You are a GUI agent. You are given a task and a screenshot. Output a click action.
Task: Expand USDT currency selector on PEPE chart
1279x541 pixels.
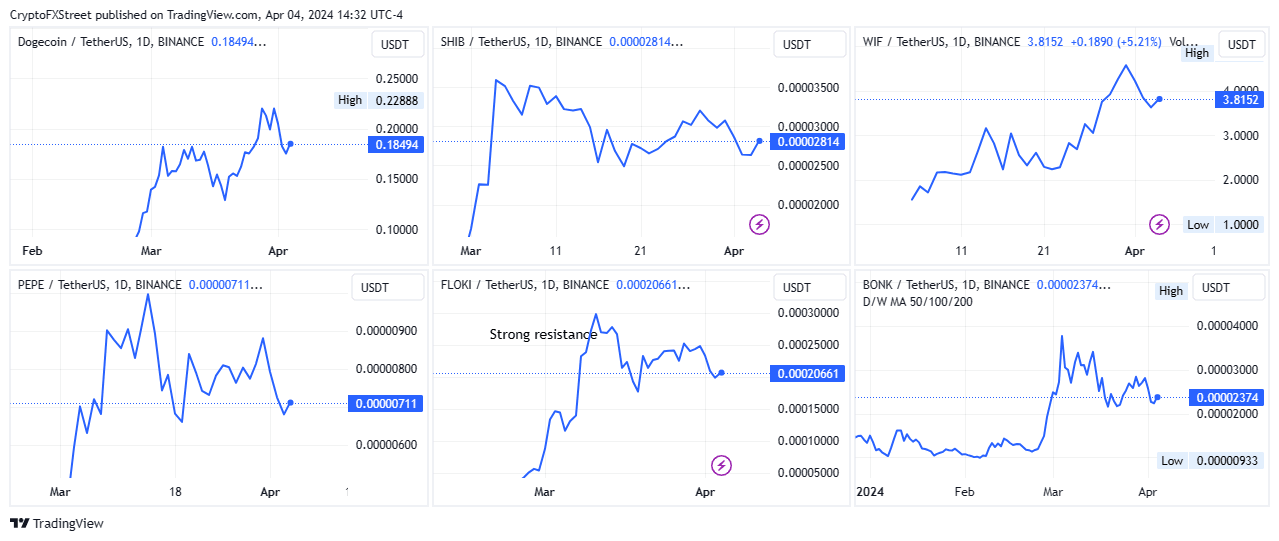376,288
